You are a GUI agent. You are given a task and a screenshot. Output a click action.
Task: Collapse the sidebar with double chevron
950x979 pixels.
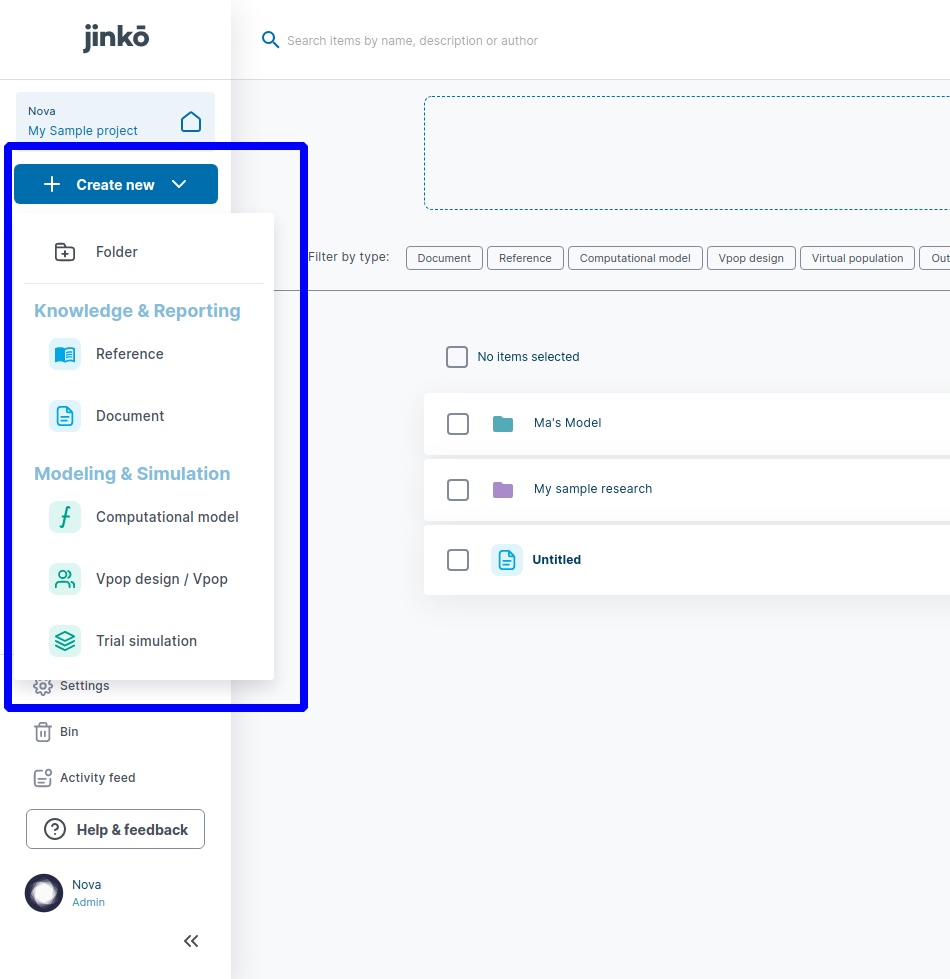[x=191, y=941]
